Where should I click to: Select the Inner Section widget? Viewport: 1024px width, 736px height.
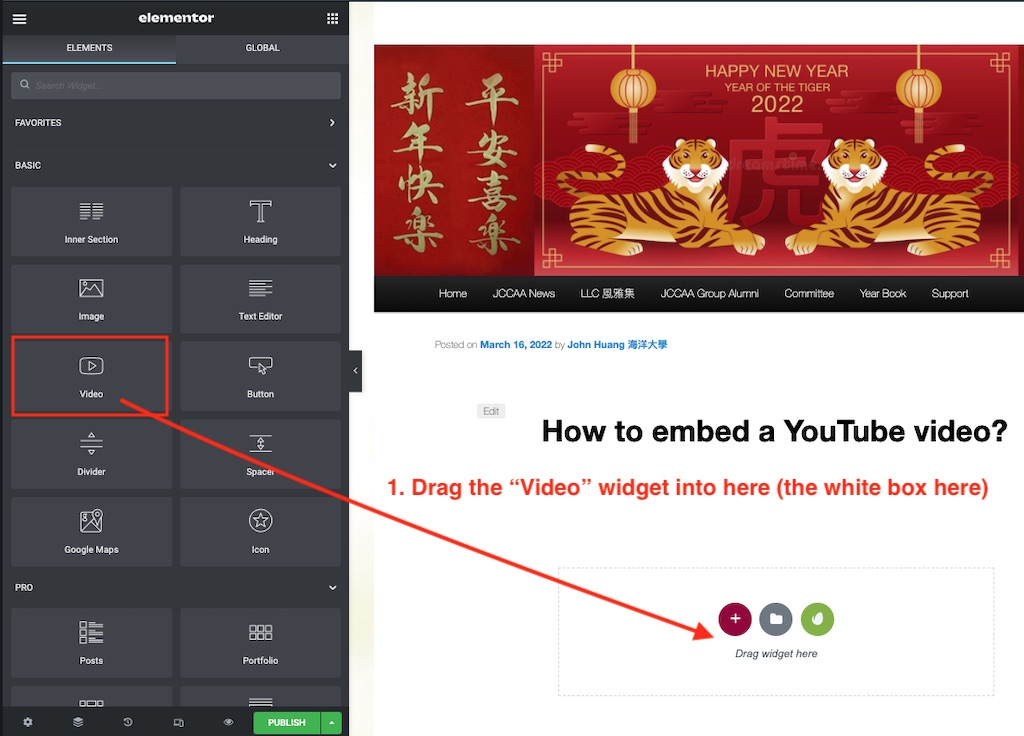tap(91, 221)
